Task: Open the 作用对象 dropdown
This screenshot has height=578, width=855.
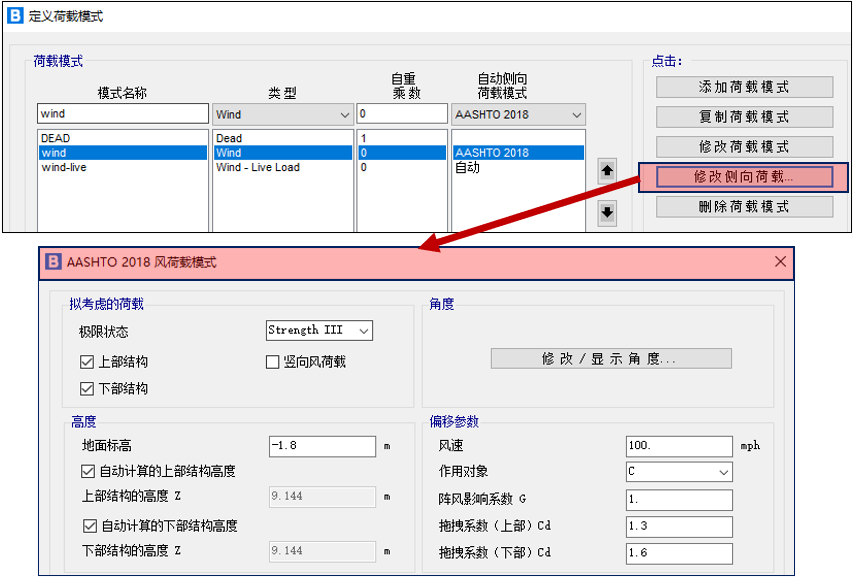Action: point(679,471)
